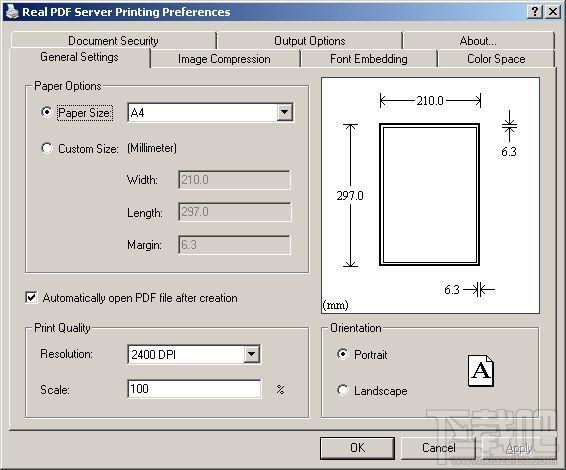This screenshot has width=566, height=470.
Task: Click the Scale input field showing 100
Action: pos(194,389)
